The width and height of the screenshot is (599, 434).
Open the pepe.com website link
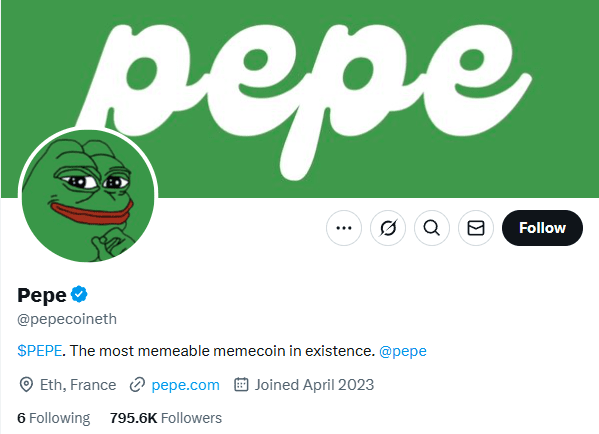pyautogui.click(x=185, y=385)
